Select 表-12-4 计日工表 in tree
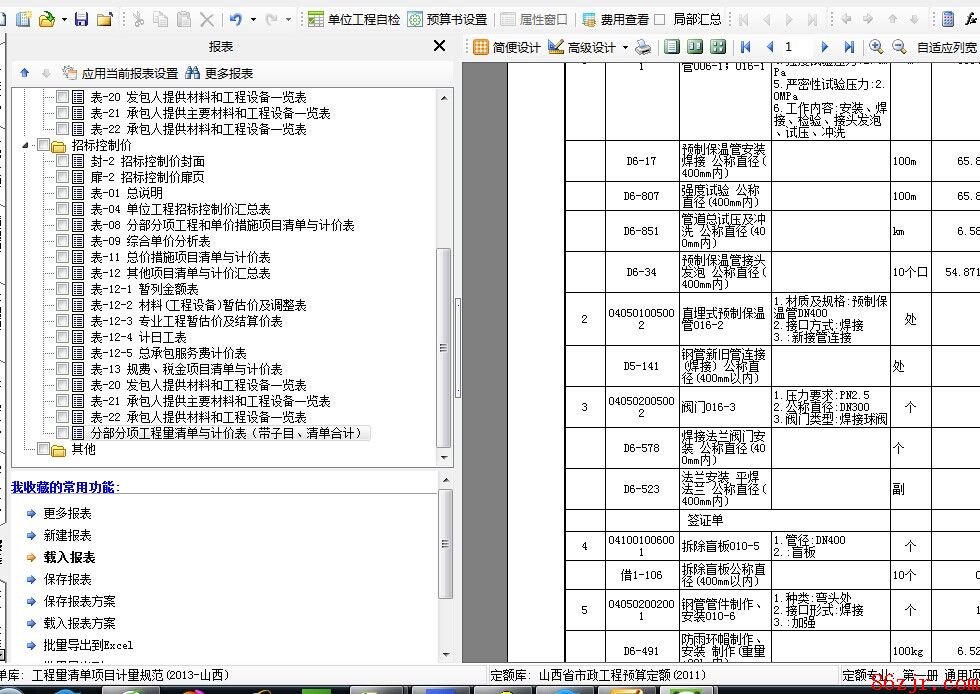The image size is (980, 694). click(x=138, y=337)
